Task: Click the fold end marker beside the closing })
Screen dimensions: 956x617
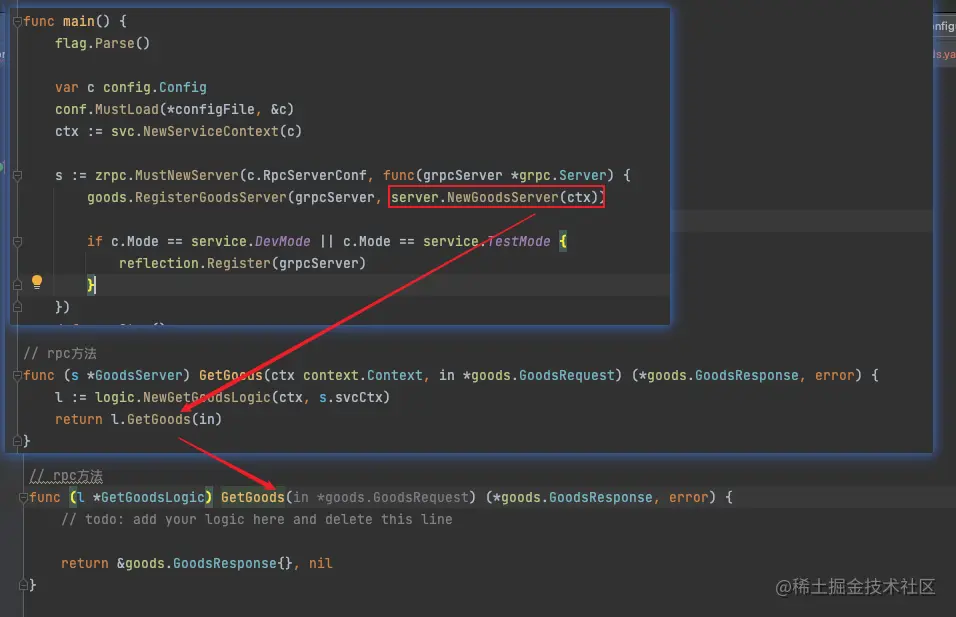Action: (18, 307)
